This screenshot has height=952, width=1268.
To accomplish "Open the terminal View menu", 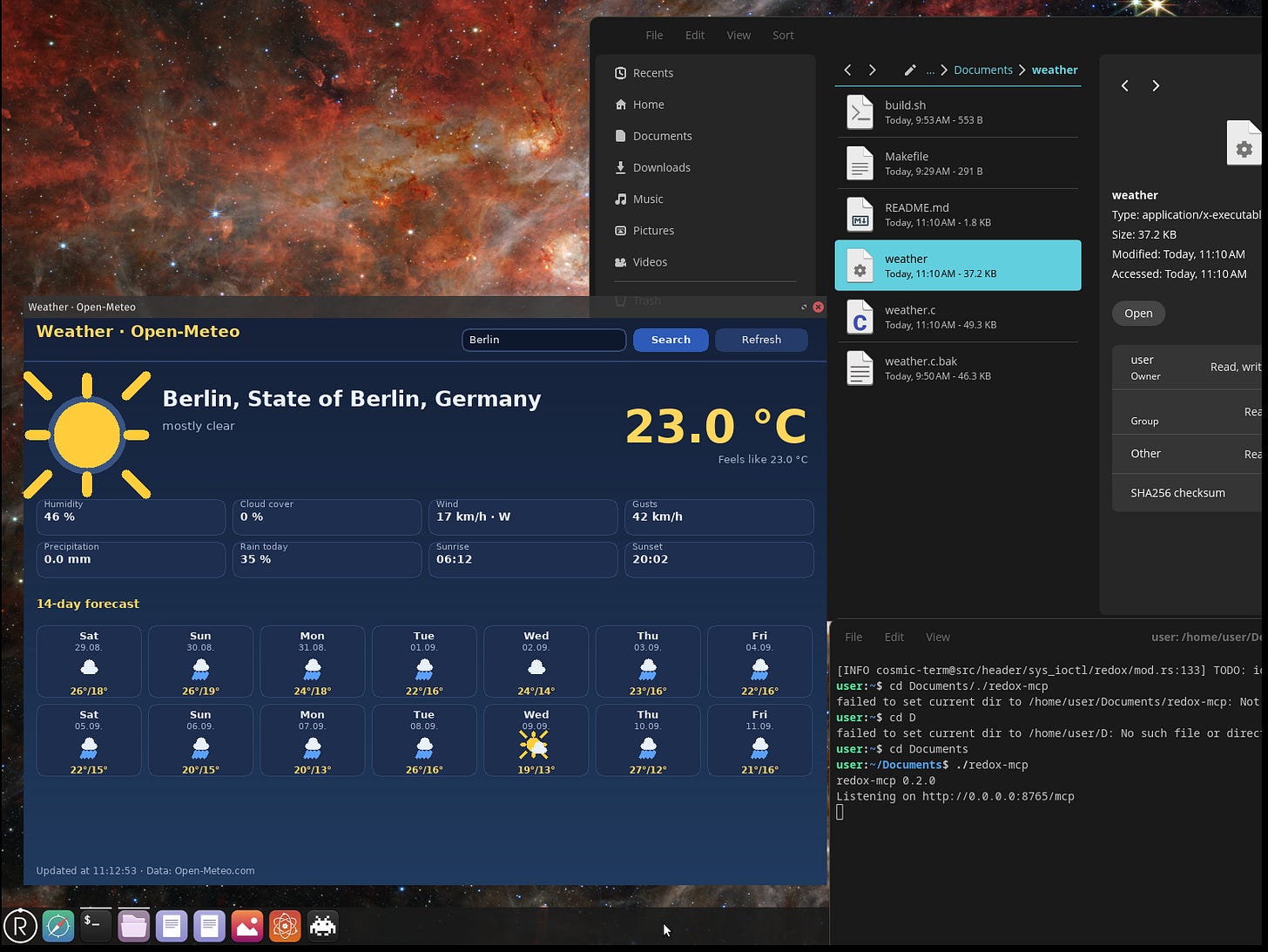I will point(938,637).
